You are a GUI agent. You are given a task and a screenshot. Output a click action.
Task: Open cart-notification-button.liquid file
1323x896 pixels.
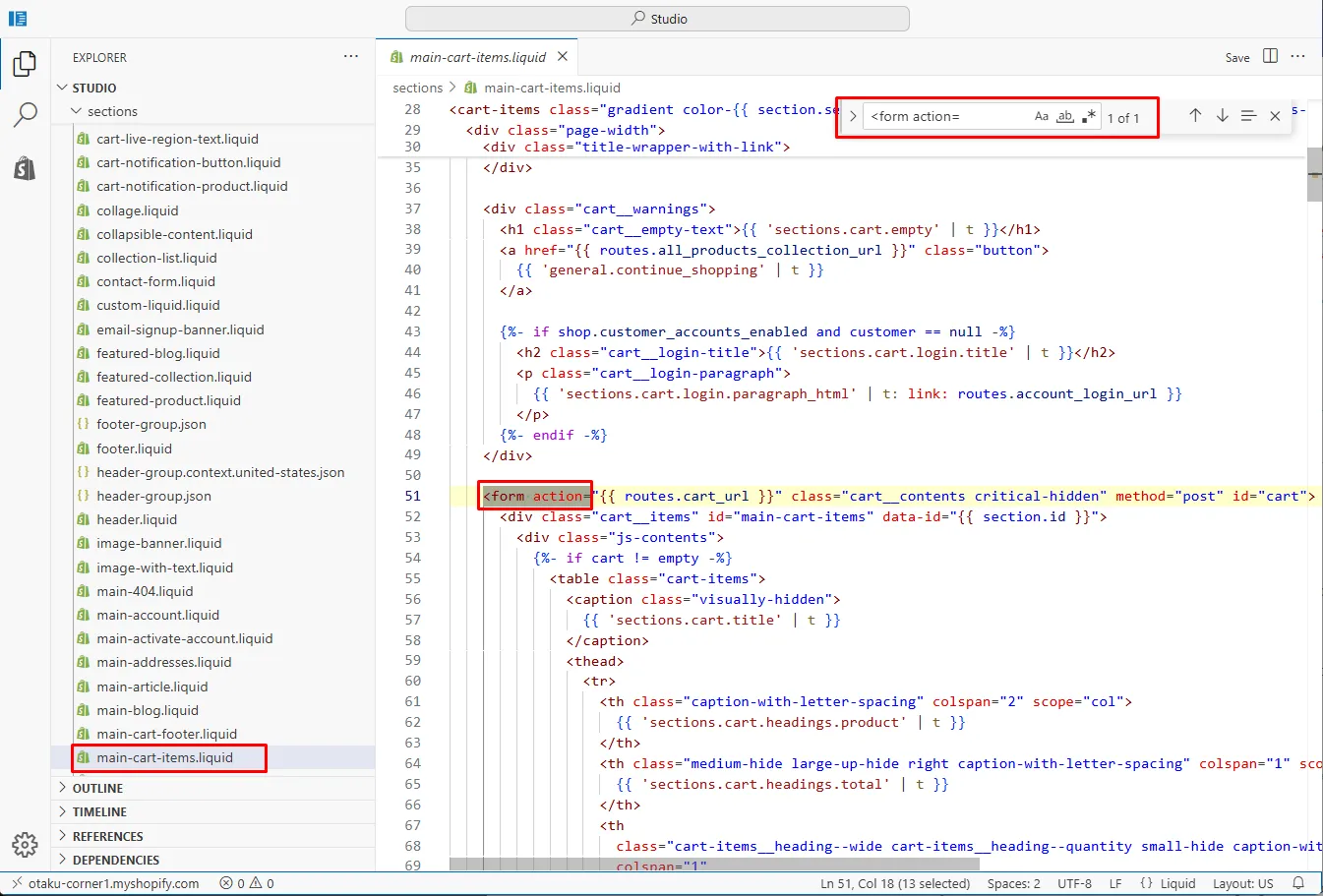[x=188, y=162]
